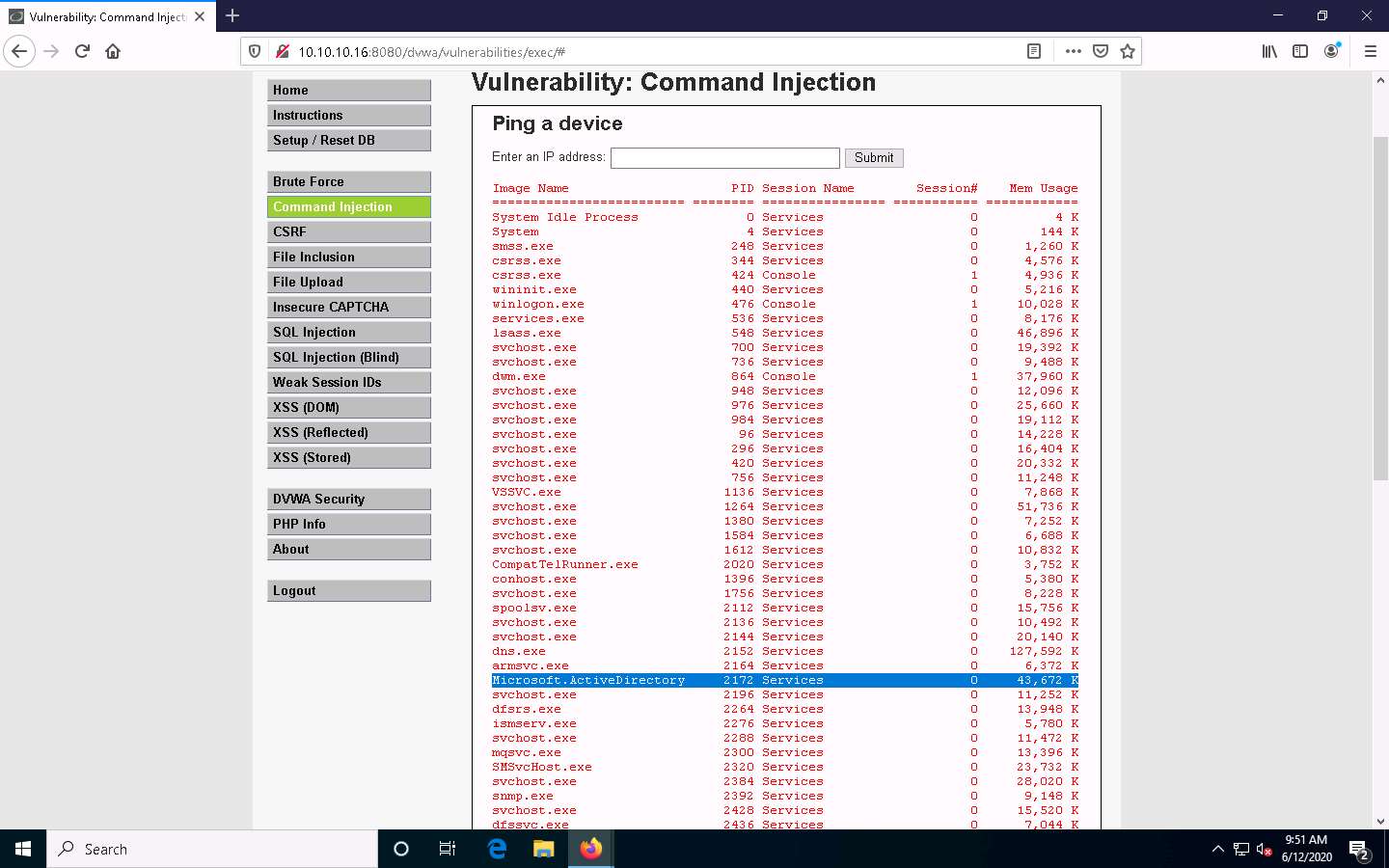The image size is (1389, 868).
Task: Click the scrollbar's down arrow
Action: click(1381, 821)
